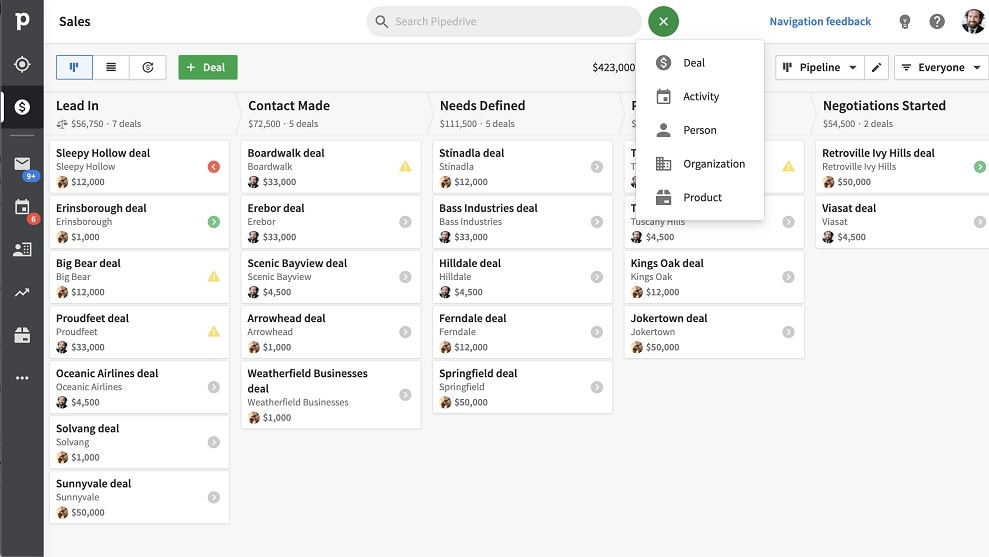Screen dimensions: 989x557
Task: Click red overdue icon on Sleepy Hollow deal
Action: click(x=214, y=167)
